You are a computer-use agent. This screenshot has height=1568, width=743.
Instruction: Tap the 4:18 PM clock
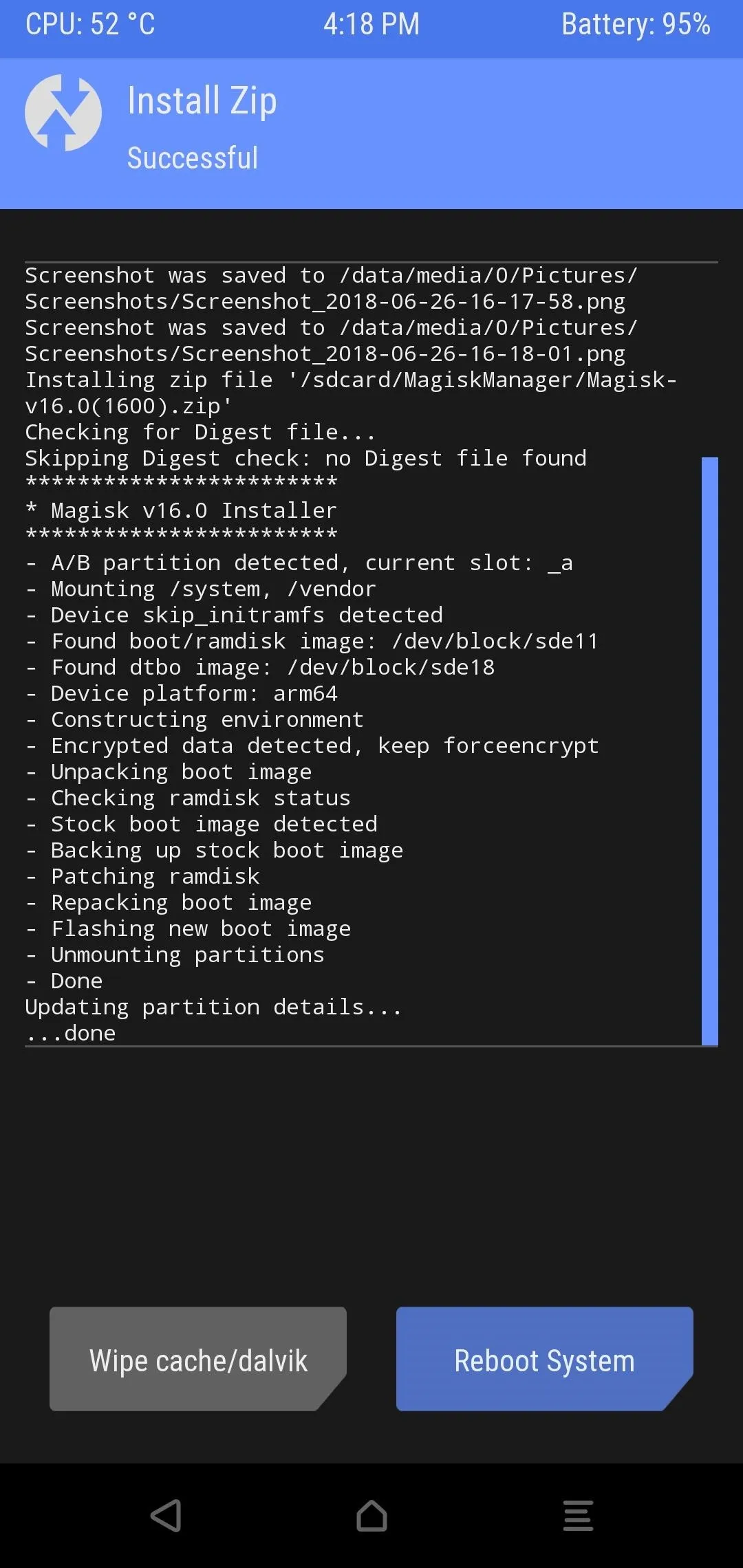click(x=371, y=24)
